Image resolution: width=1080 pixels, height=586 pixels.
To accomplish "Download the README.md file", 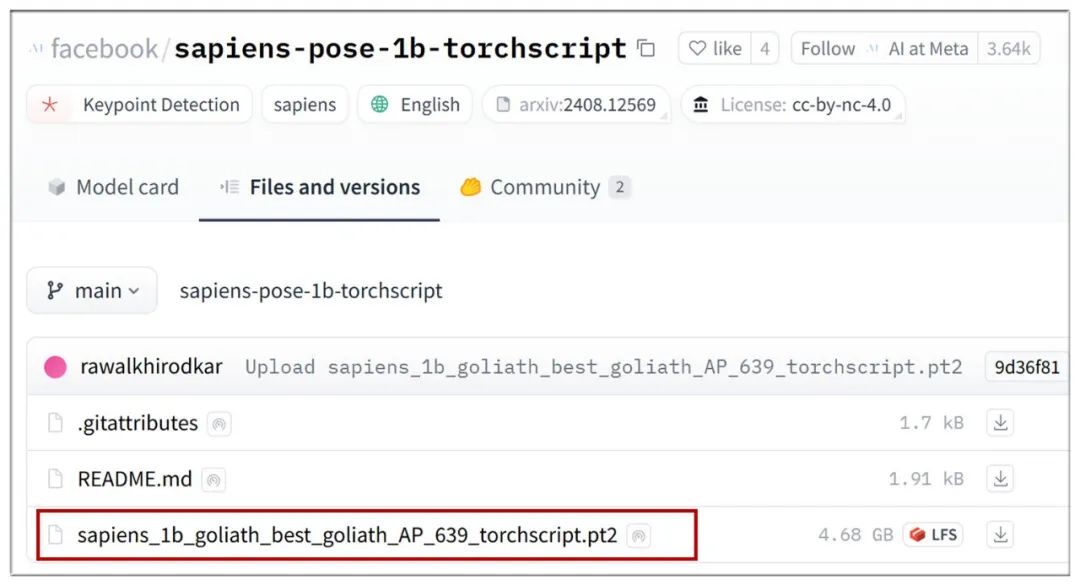I will 1001,478.
